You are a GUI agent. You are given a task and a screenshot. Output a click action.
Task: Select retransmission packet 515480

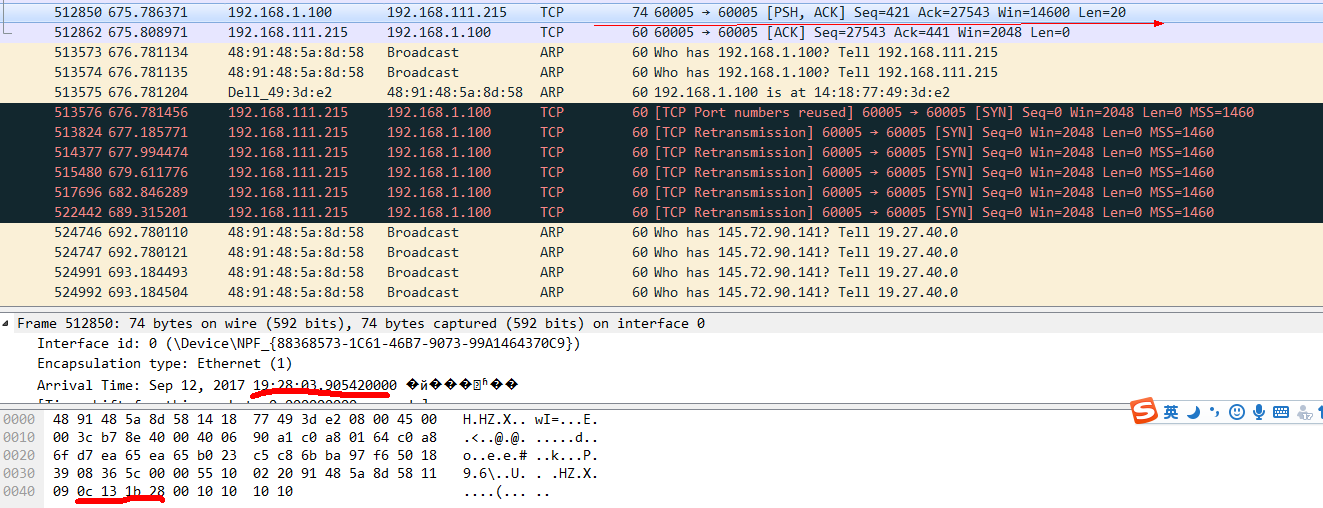[661, 172]
